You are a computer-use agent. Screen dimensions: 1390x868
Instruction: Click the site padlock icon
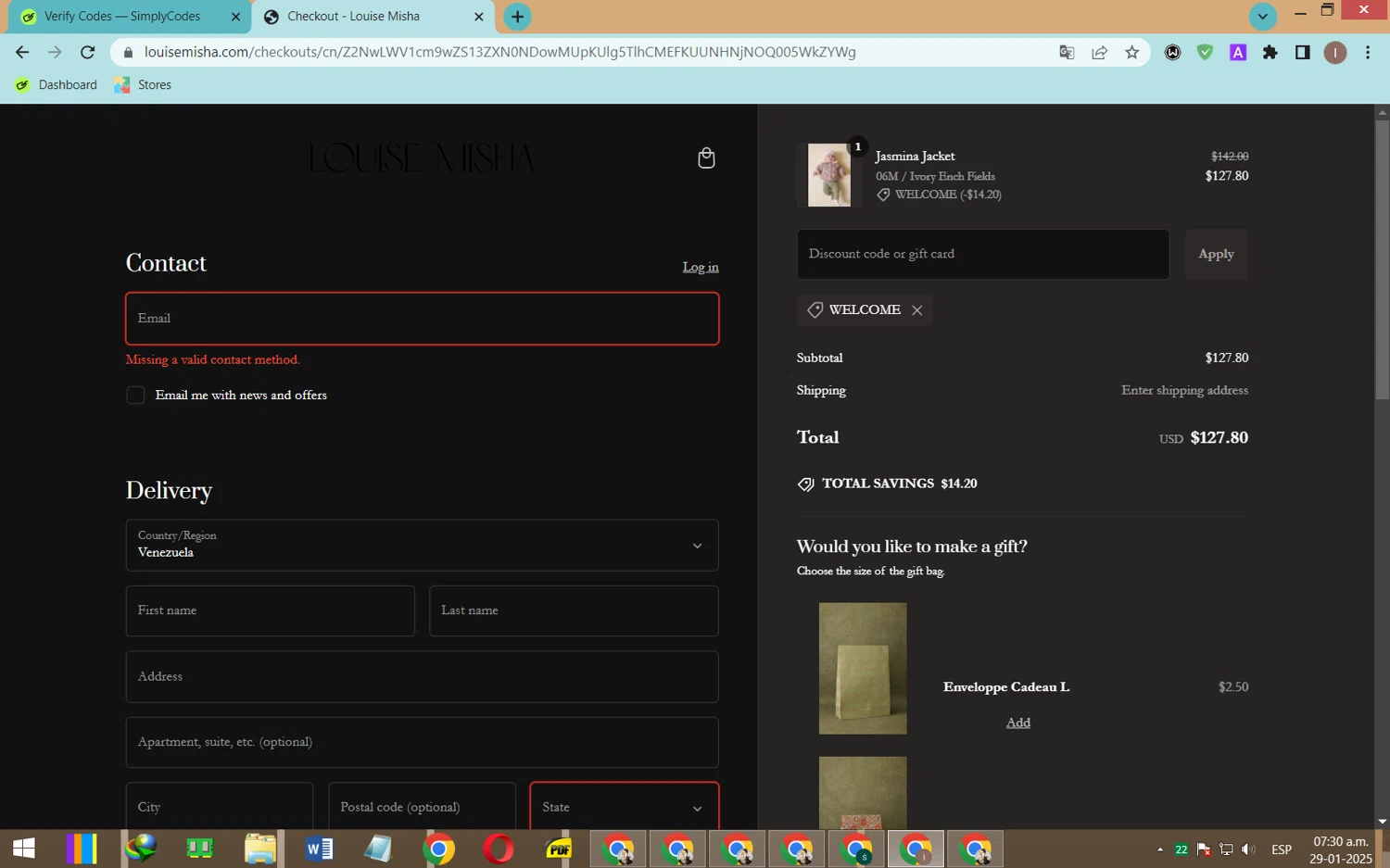point(128,53)
